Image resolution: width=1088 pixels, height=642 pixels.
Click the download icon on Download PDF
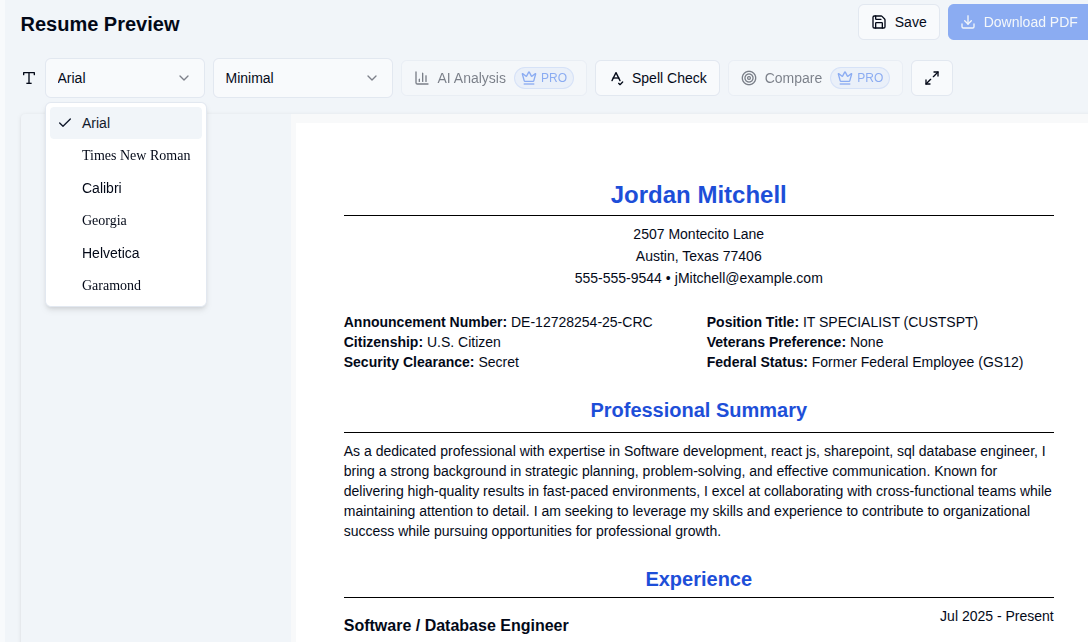tap(967, 21)
